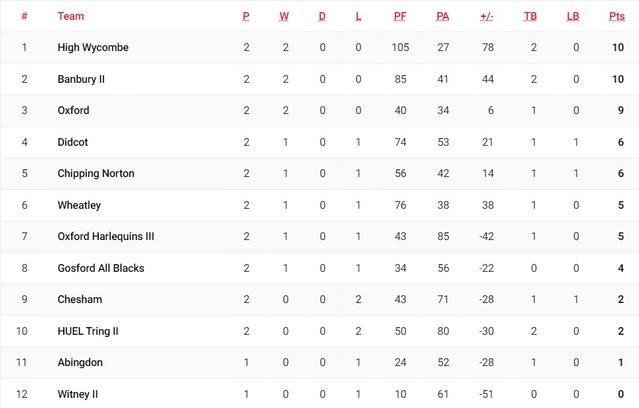This screenshot has height=408, width=639.
Task: Click the P played column header
Action: [246, 17]
